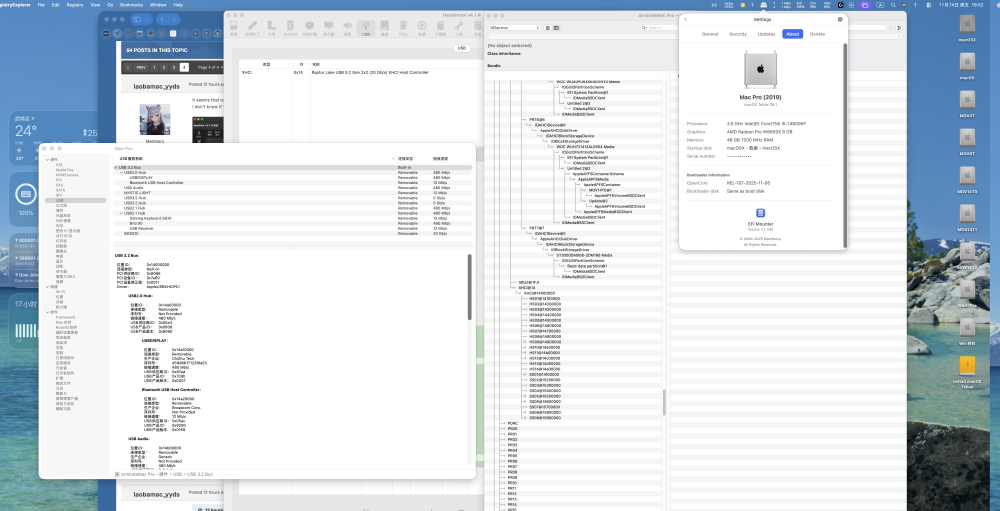Image resolution: width=1000 pixels, height=511 pixels.
Task: Switch to the General tab in Settings
Action: click(710, 34)
